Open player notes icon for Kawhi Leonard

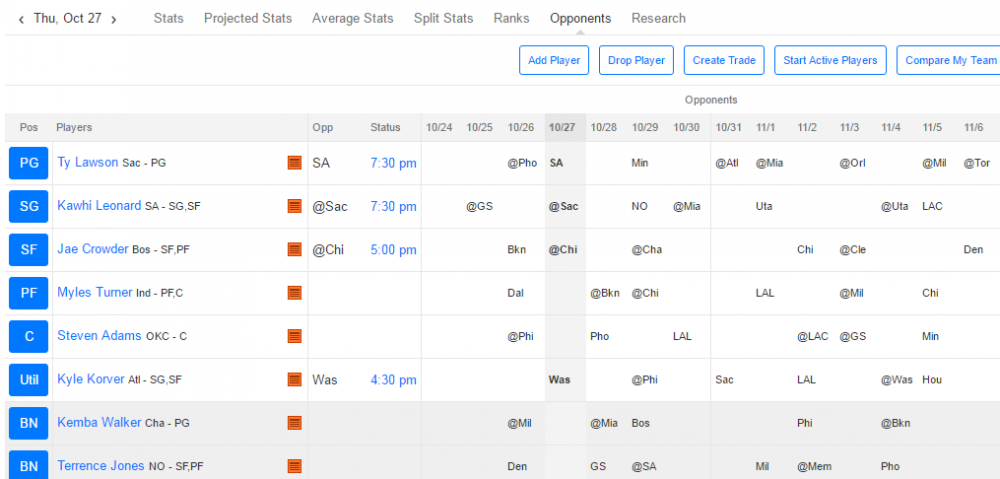point(294,206)
